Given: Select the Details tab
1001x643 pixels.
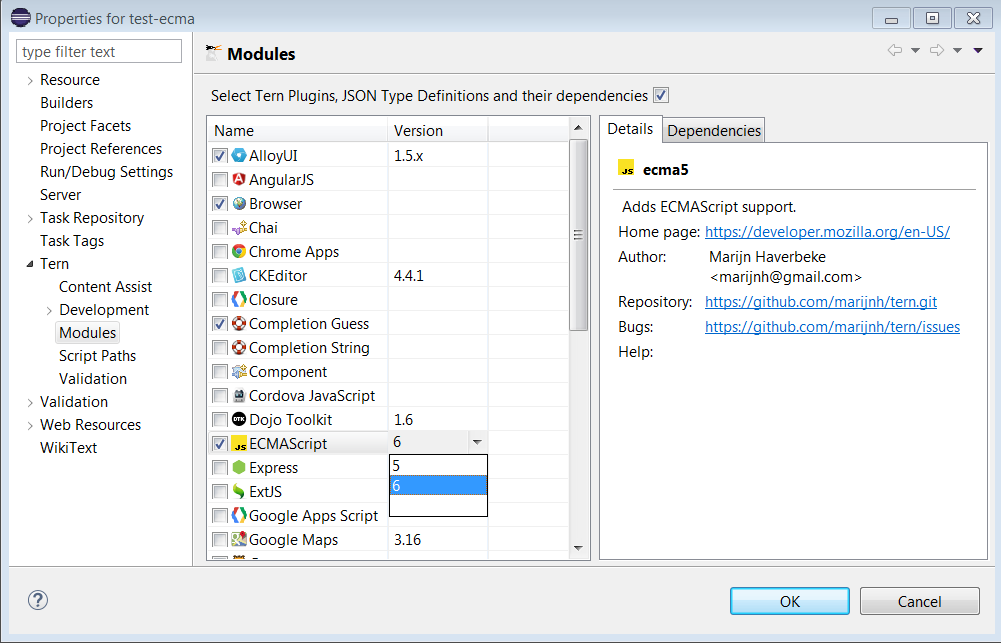Looking at the screenshot, I should click(631, 129).
